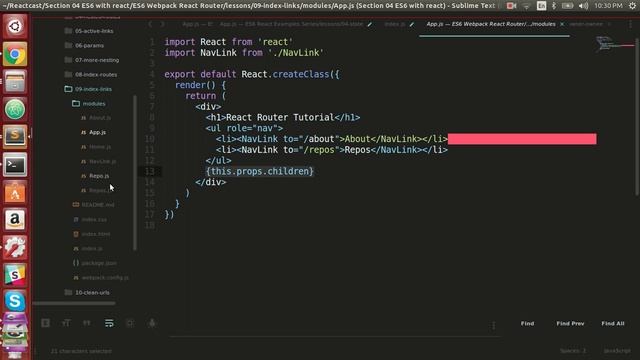Open the Files manager in the dock

coord(15,81)
